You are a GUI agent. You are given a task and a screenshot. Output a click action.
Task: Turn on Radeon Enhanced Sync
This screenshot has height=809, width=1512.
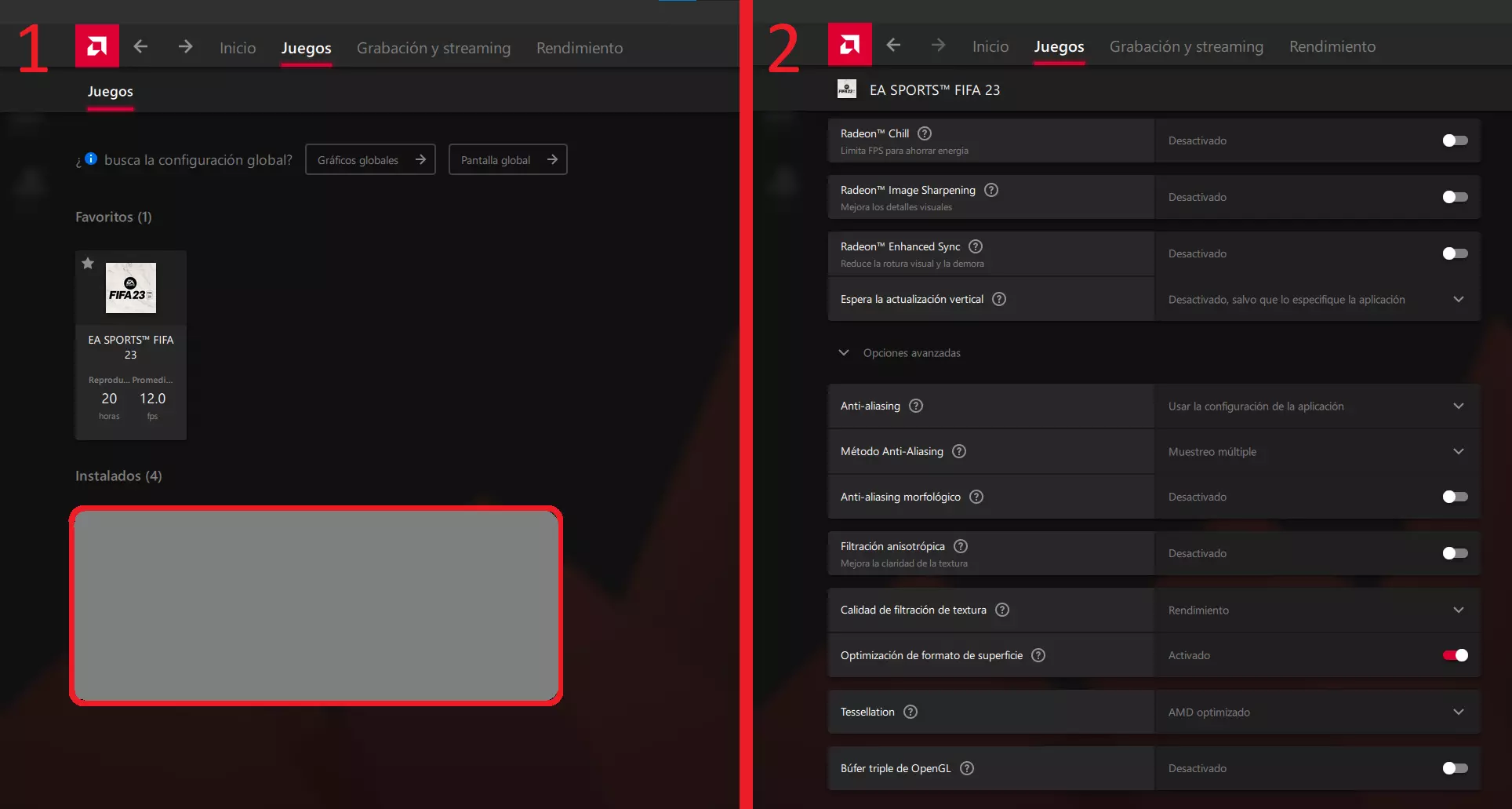pyautogui.click(x=1455, y=253)
